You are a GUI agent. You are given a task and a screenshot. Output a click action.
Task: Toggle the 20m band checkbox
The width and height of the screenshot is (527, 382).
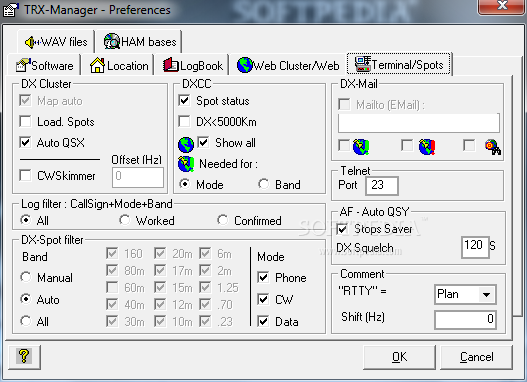(160, 253)
